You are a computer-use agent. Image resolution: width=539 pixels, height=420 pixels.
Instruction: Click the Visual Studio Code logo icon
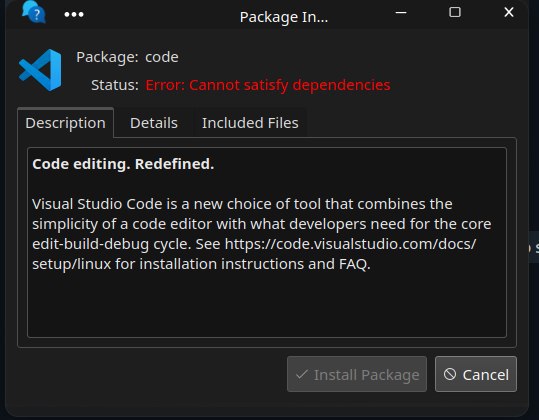[x=40, y=70]
